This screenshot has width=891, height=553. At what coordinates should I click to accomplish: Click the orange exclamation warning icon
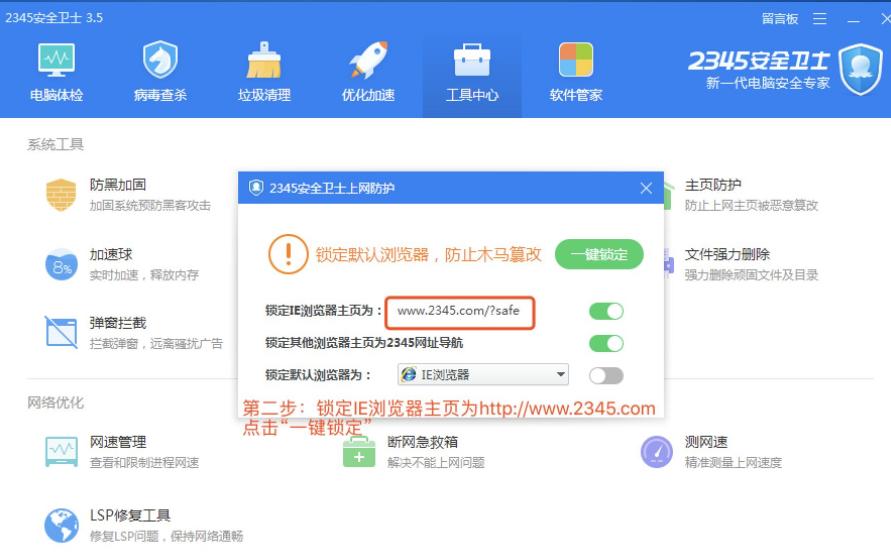pyautogui.click(x=288, y=254)
